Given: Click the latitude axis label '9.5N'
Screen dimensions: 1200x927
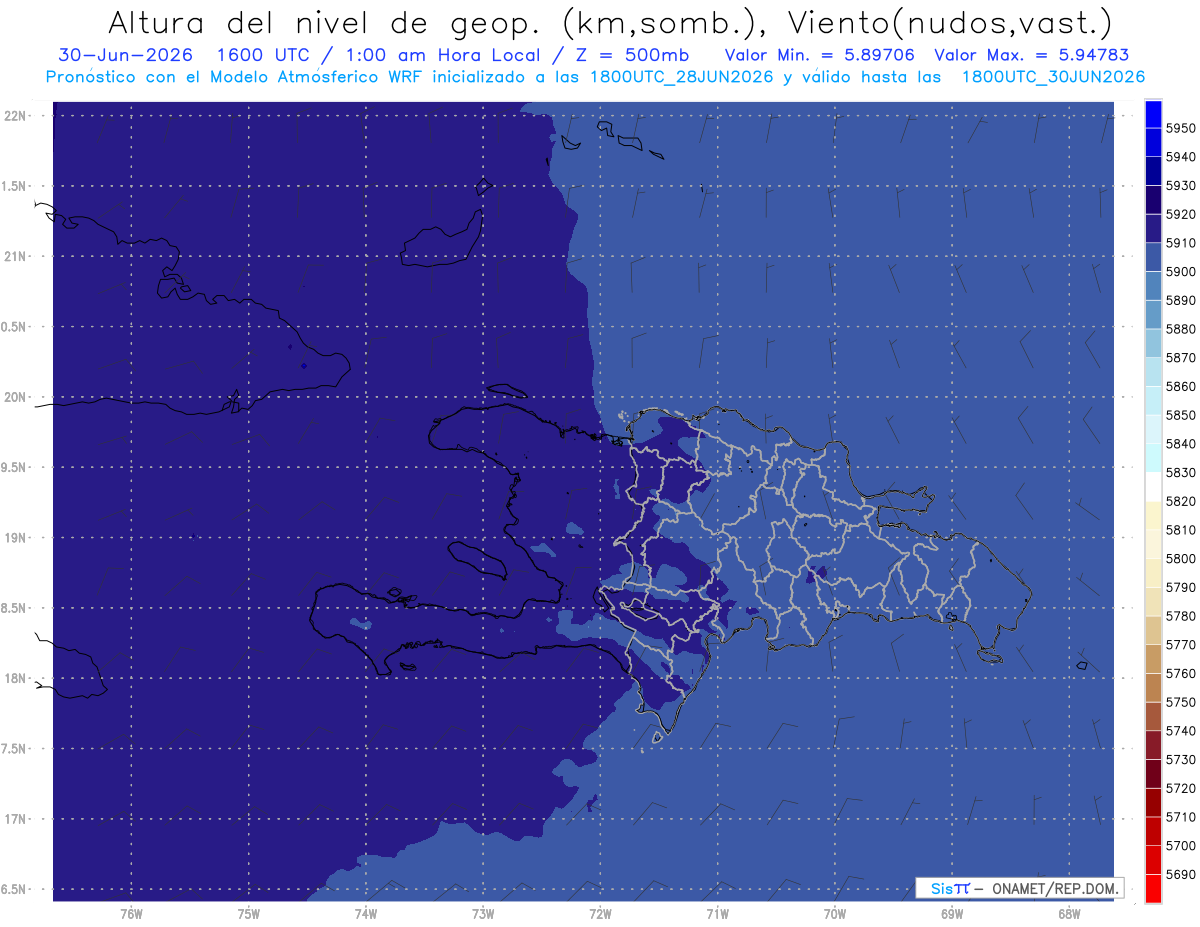Looking at the screenshot, I should point(14,468).
